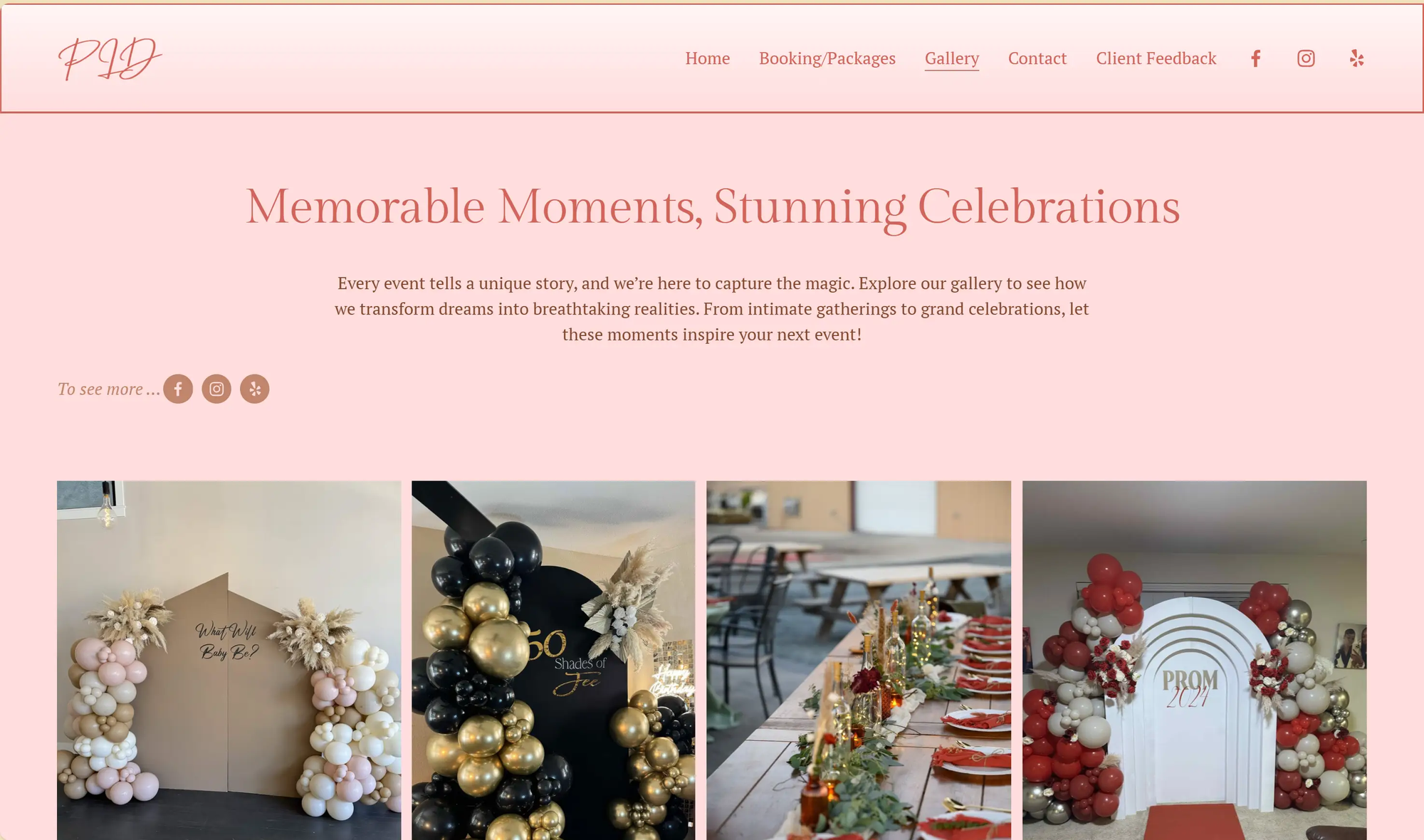
Task: Click the PLD script logo
Action: [x=110, y=58]
